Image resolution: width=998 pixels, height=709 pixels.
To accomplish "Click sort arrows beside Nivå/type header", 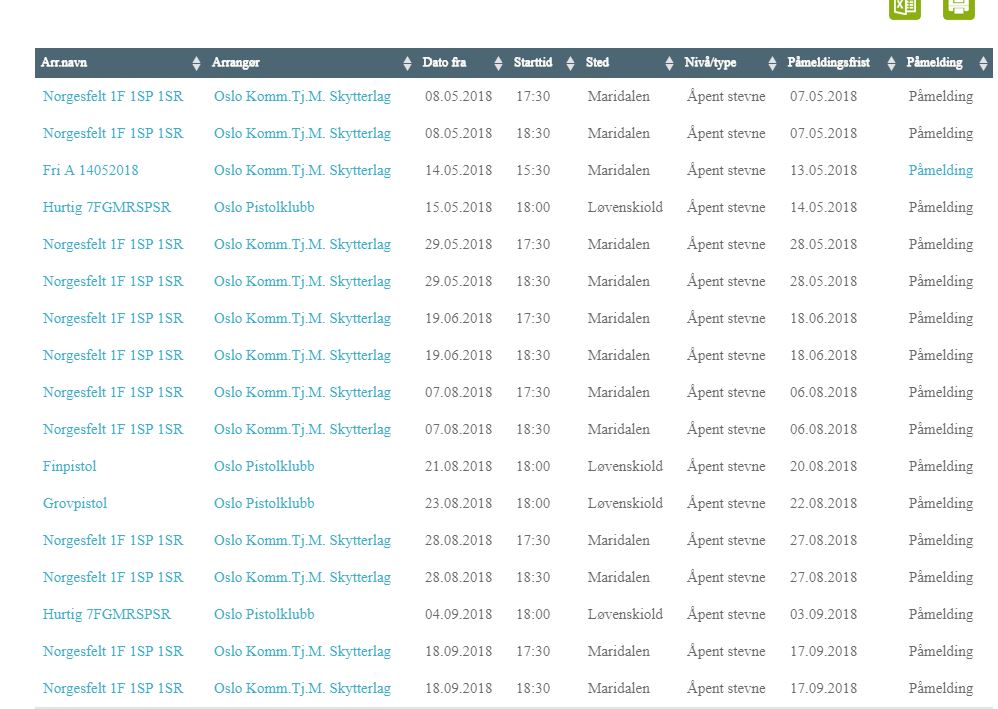I will pyautogui.click(x=772, y=63).
